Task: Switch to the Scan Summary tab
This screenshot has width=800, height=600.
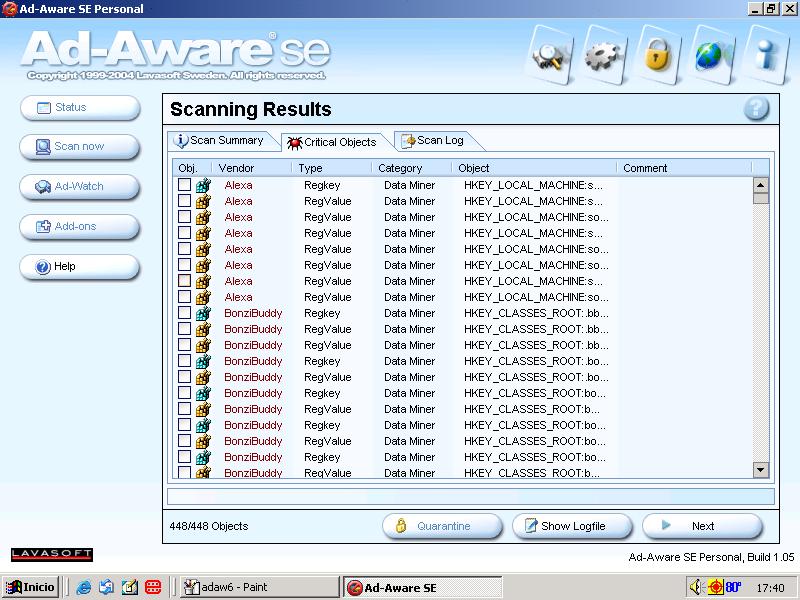Action: point(222,140)
